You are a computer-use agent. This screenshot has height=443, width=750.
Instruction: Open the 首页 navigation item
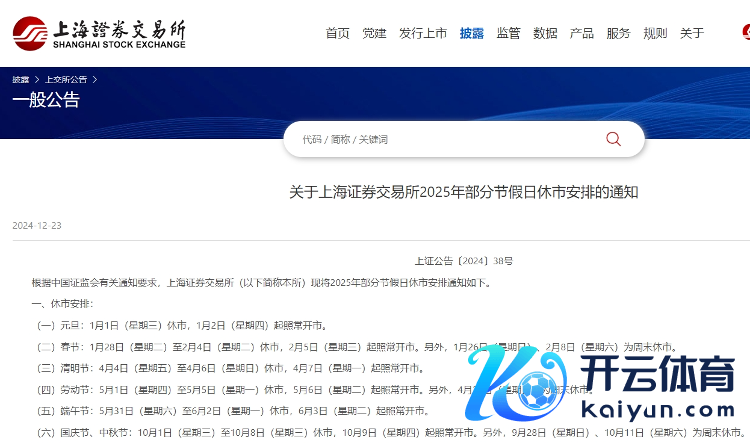tap(338, 33)
